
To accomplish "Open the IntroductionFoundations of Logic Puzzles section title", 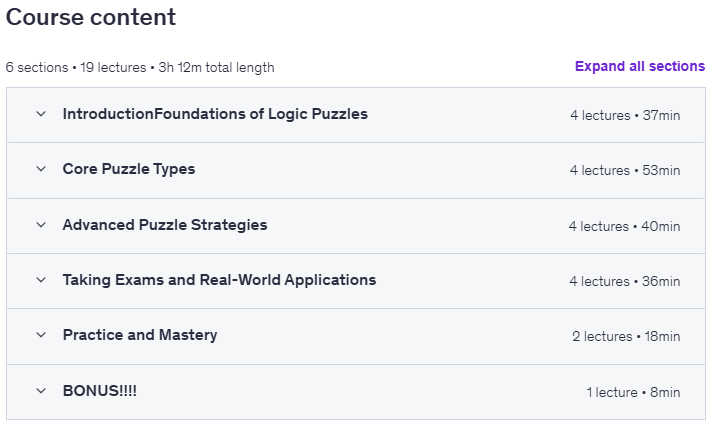I will [x=215, y=114].
